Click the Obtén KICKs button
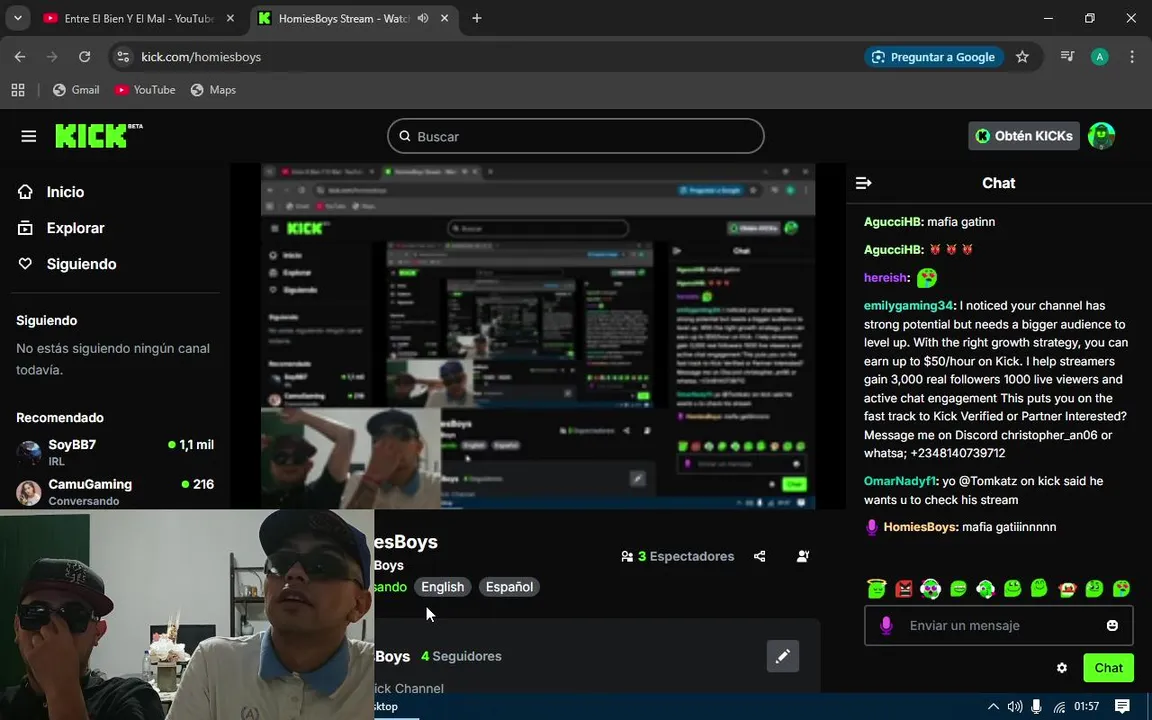This screenshot has width=1152, height=720. click(1023, 136)
